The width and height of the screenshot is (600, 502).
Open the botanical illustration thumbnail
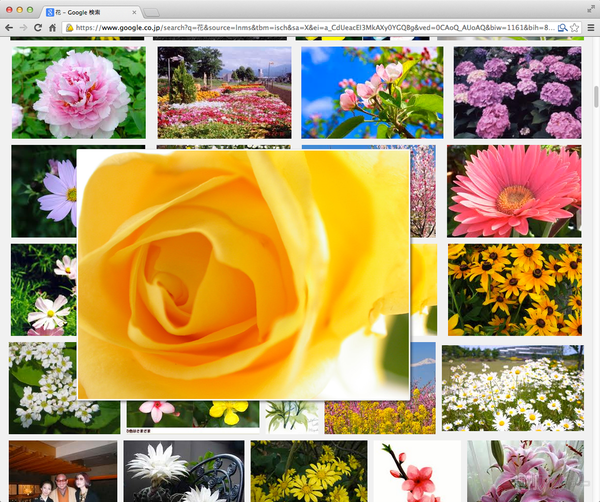coord(292,417)
